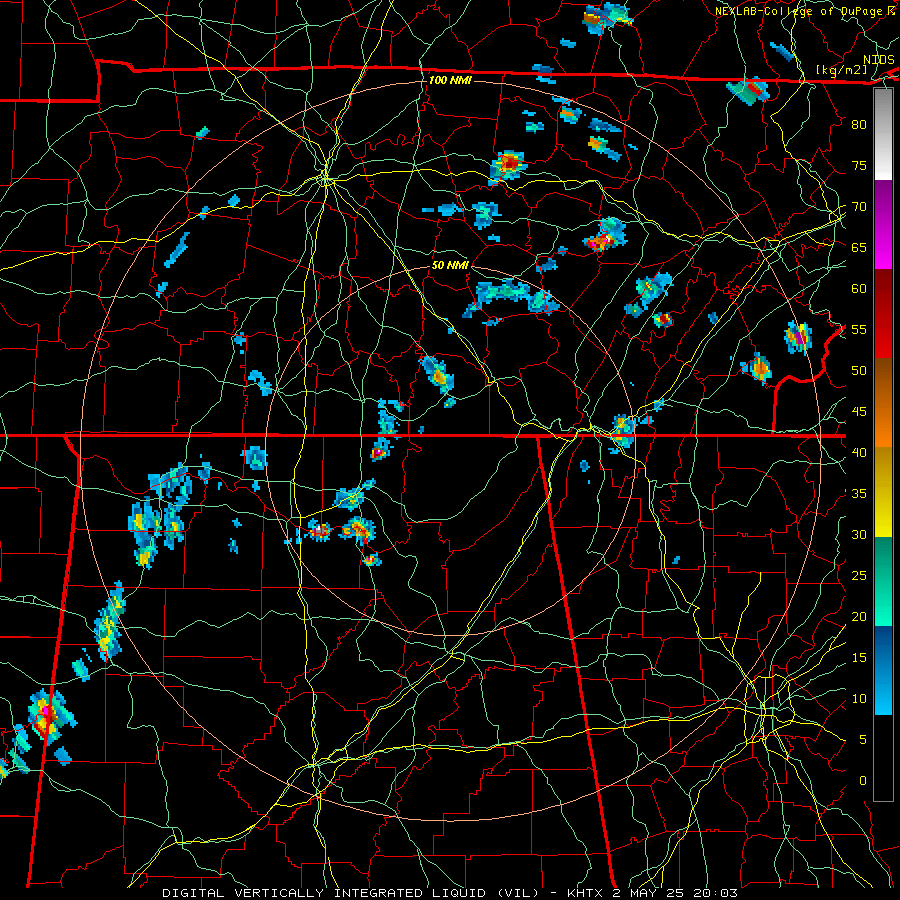Click the yellow segment of the color bar
The image size is (900, 900).
coord(883,492)
